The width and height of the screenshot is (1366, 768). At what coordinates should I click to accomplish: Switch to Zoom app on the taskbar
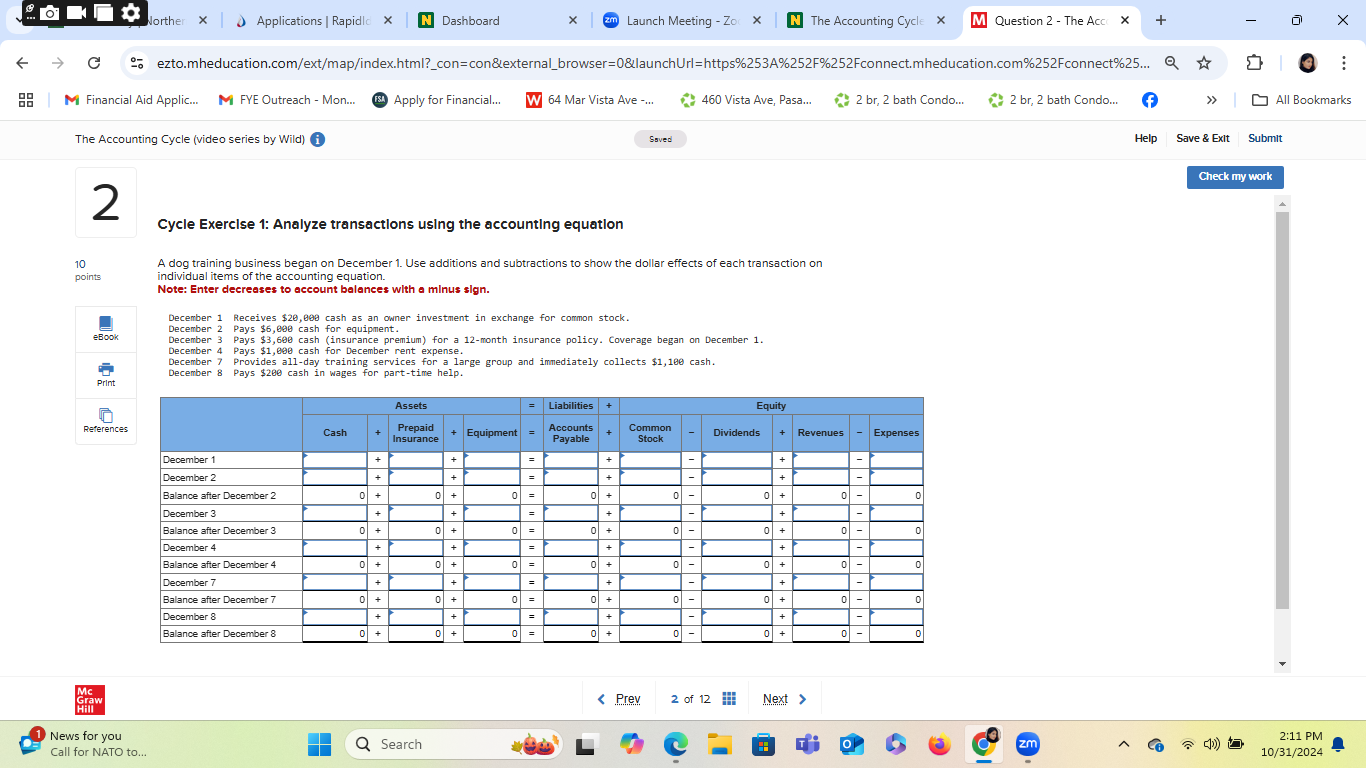click(1027, 744)
